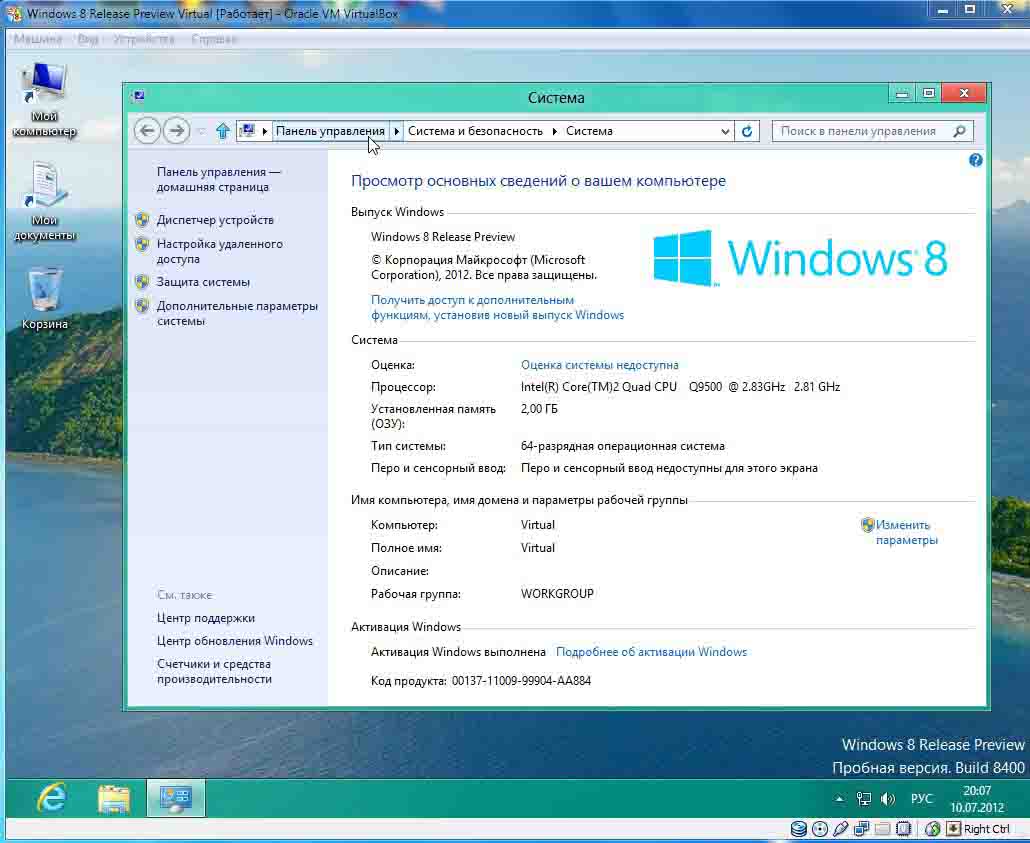Screen dimensions: 1030x843
Task: Click the VirtualBox hard disk status icon
Action: (798, 829)
